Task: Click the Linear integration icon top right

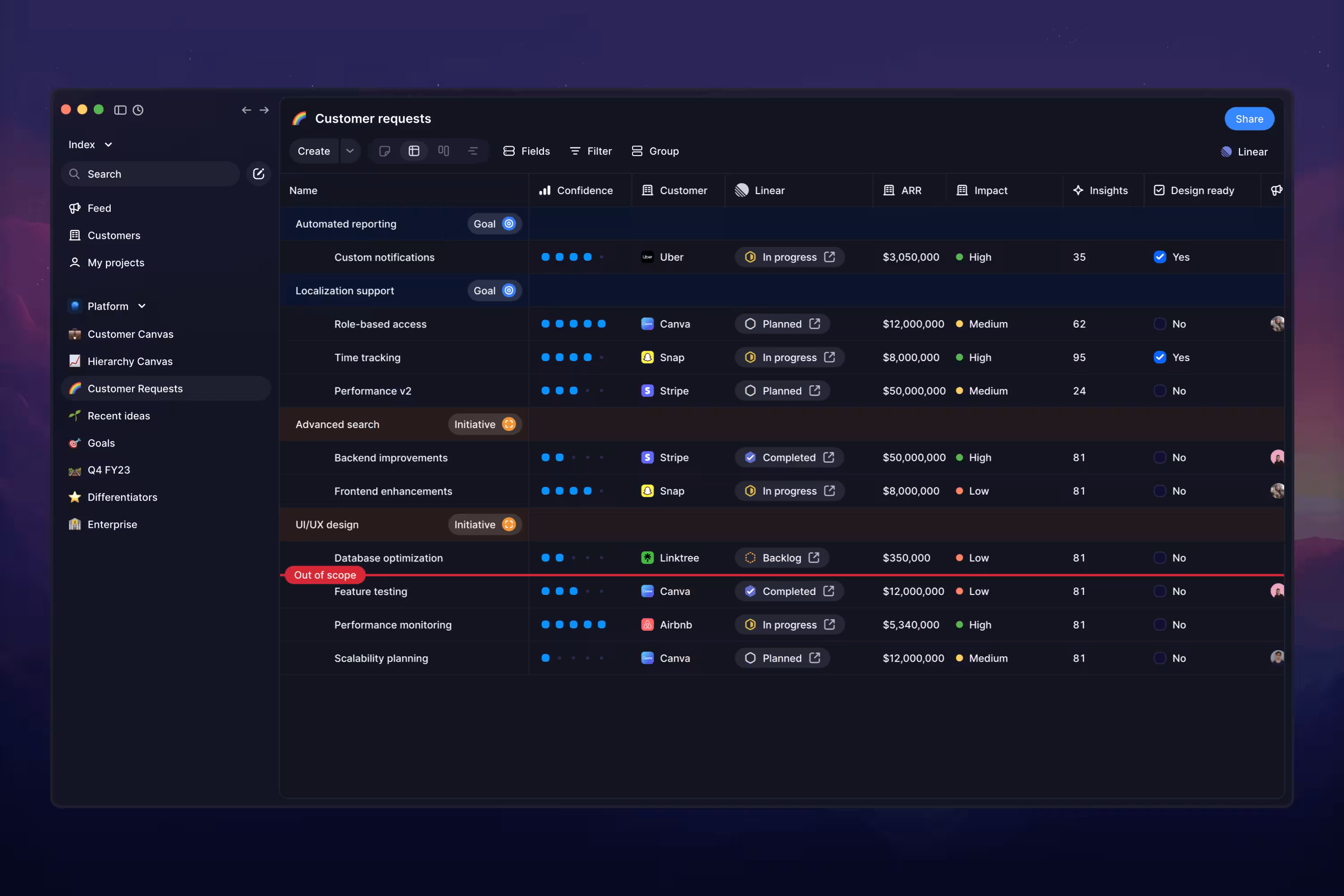Action: [x=1226, y=151]
